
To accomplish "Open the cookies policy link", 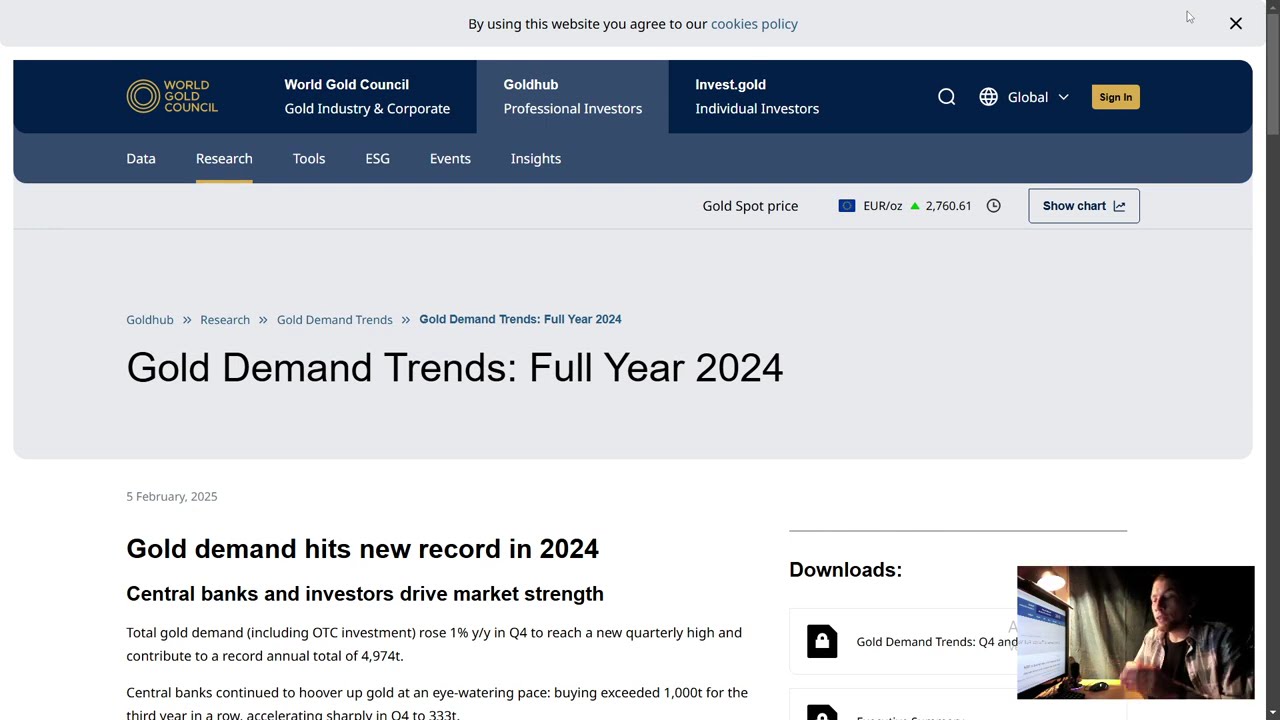I will 754,23.
